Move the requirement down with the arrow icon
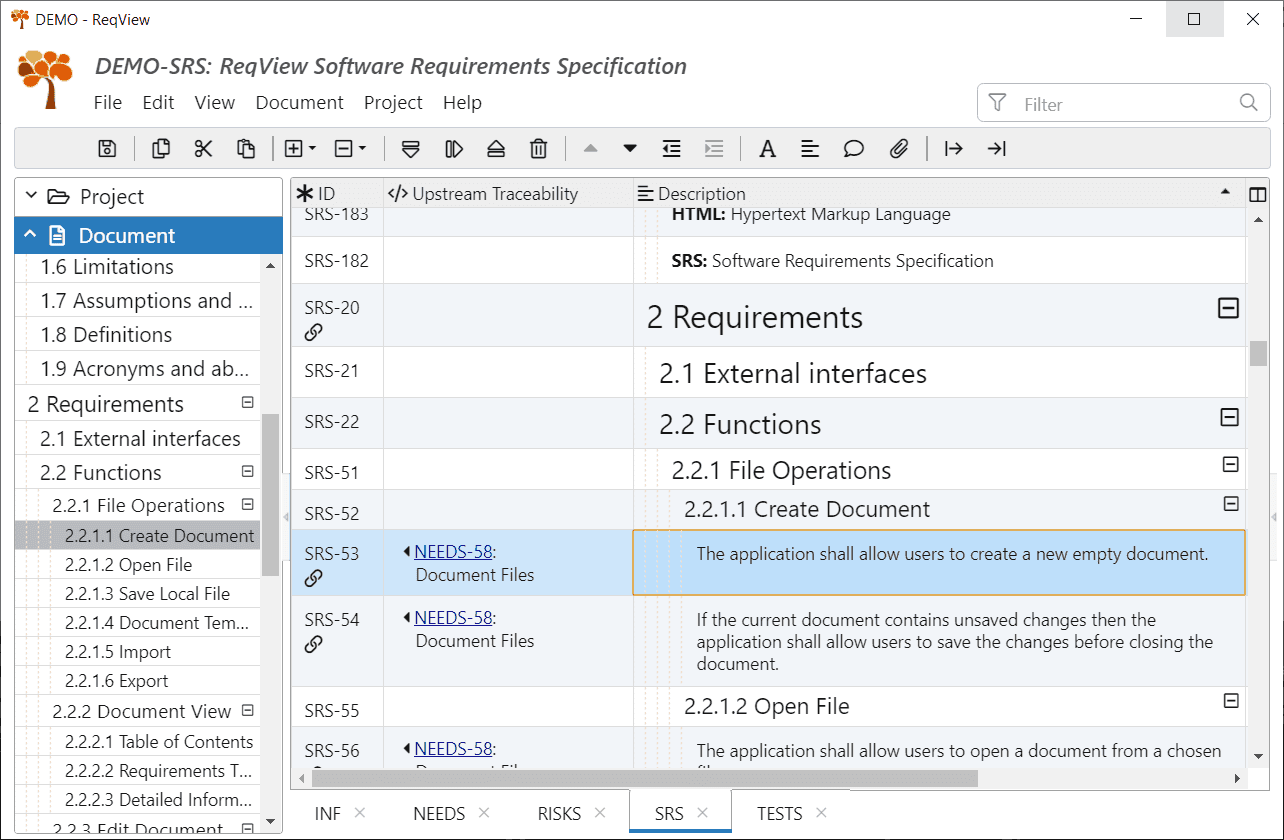Image resolution: width=1284 pixels, height=840 pixels. [x=630, y=148]
